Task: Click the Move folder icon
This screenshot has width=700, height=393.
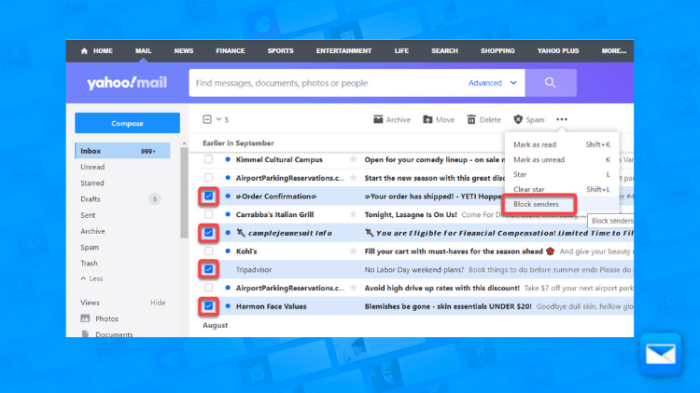Action: [428, 119]
